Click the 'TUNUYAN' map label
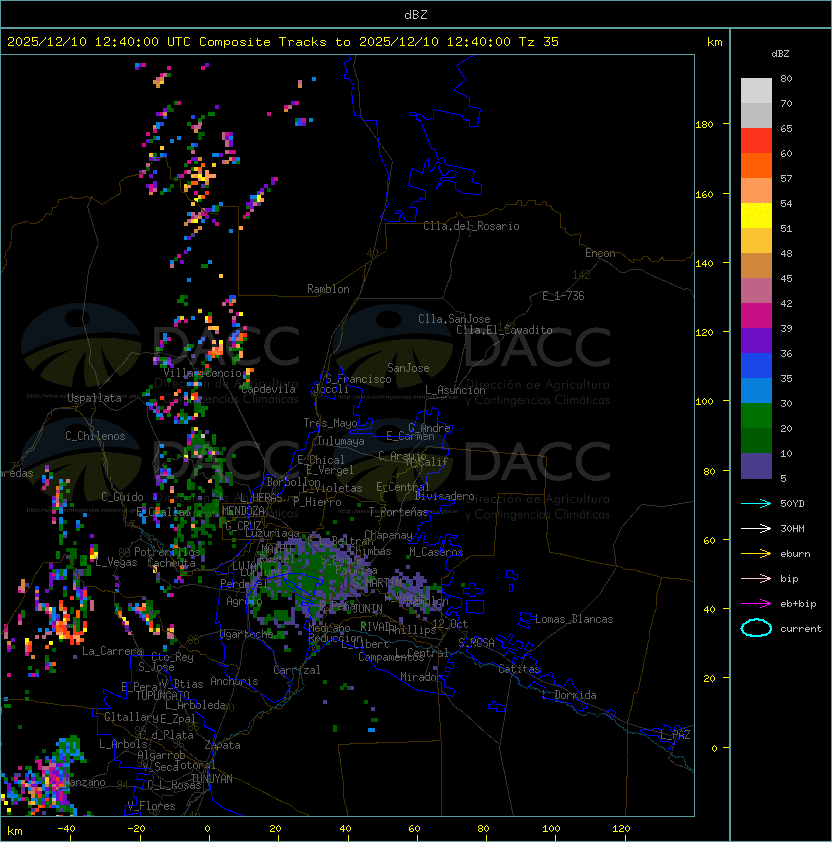Viewport: 832px width, 842px height. pyautogui.click(x=212, y=779)
